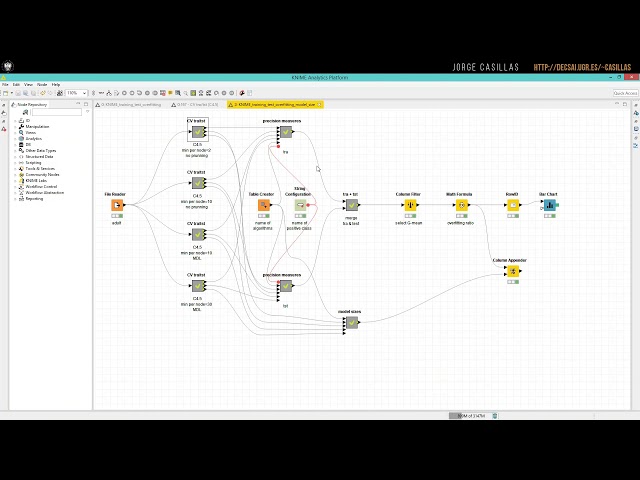Click the green grid settings toolbar icon
Viewport: 640px width, 480px height.
click(x=193, y=93)
